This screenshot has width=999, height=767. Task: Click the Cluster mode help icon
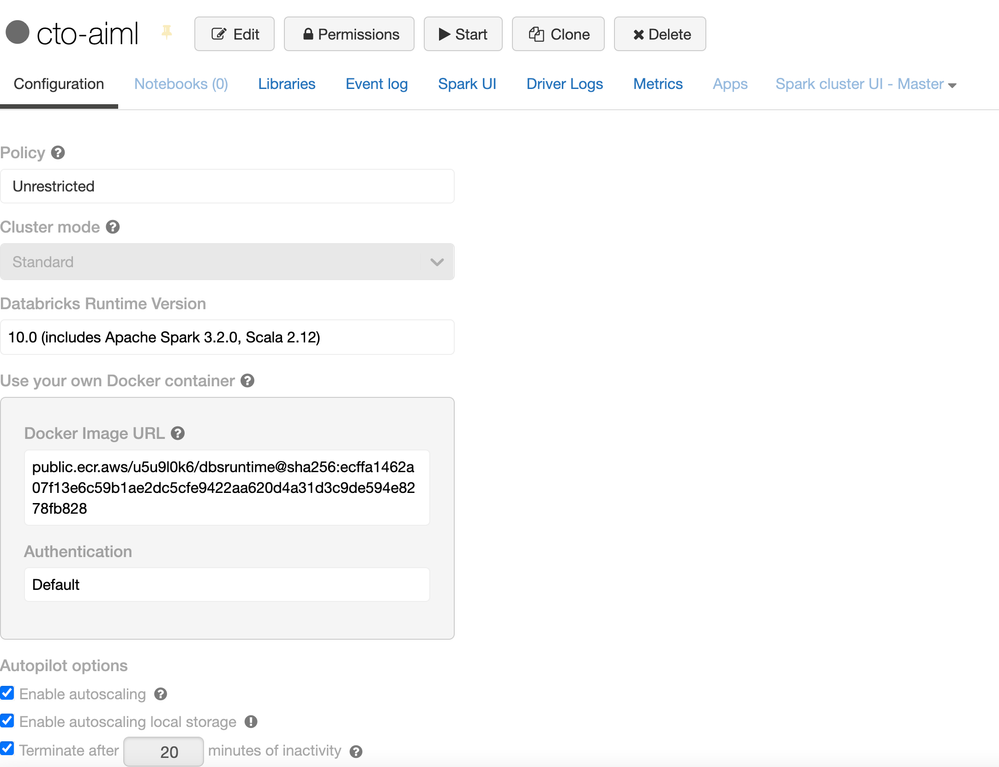(113, 227)
